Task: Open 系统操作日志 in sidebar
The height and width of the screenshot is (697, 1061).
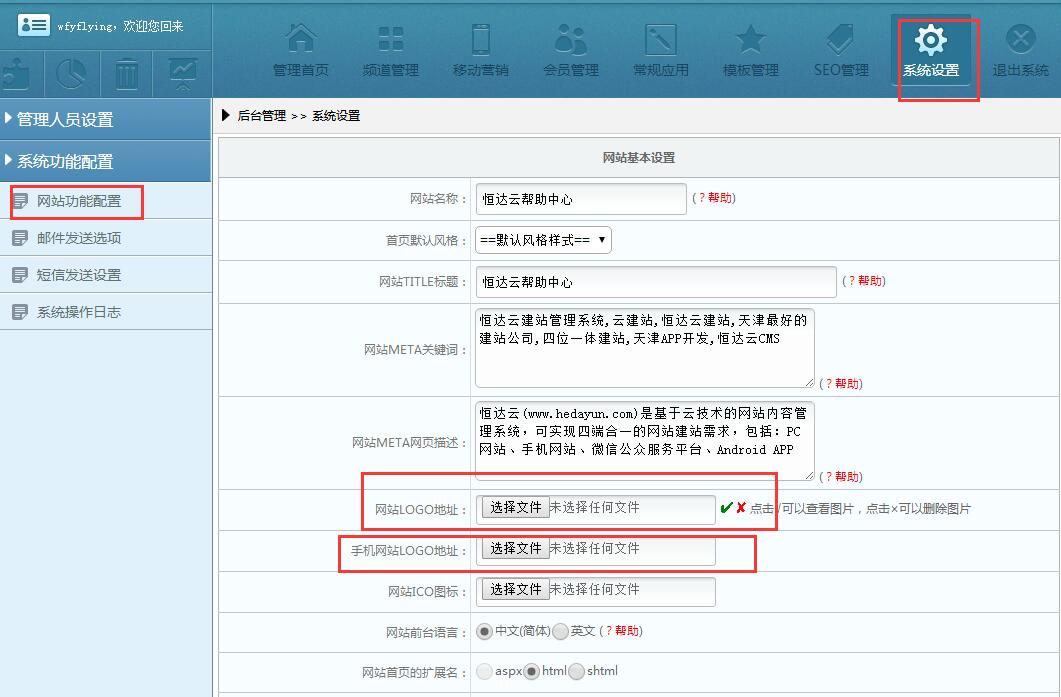Action: click(78, 312)
